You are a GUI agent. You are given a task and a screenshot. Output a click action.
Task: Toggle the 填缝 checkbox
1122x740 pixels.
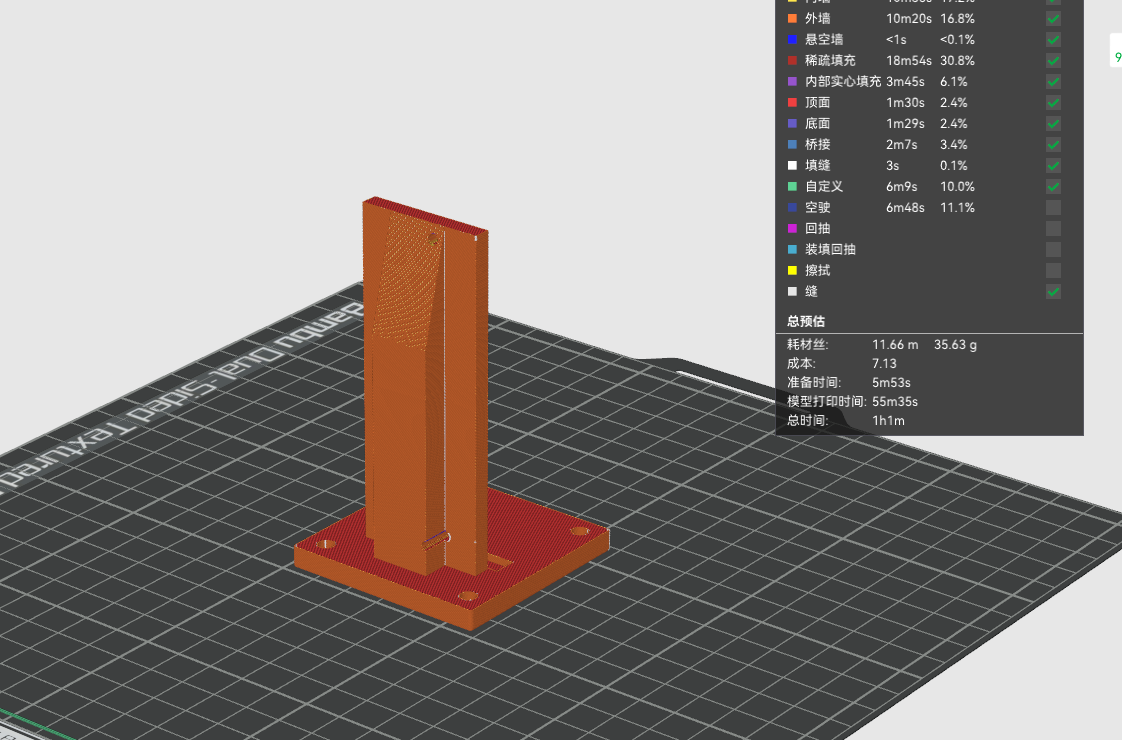point(1053,165)
